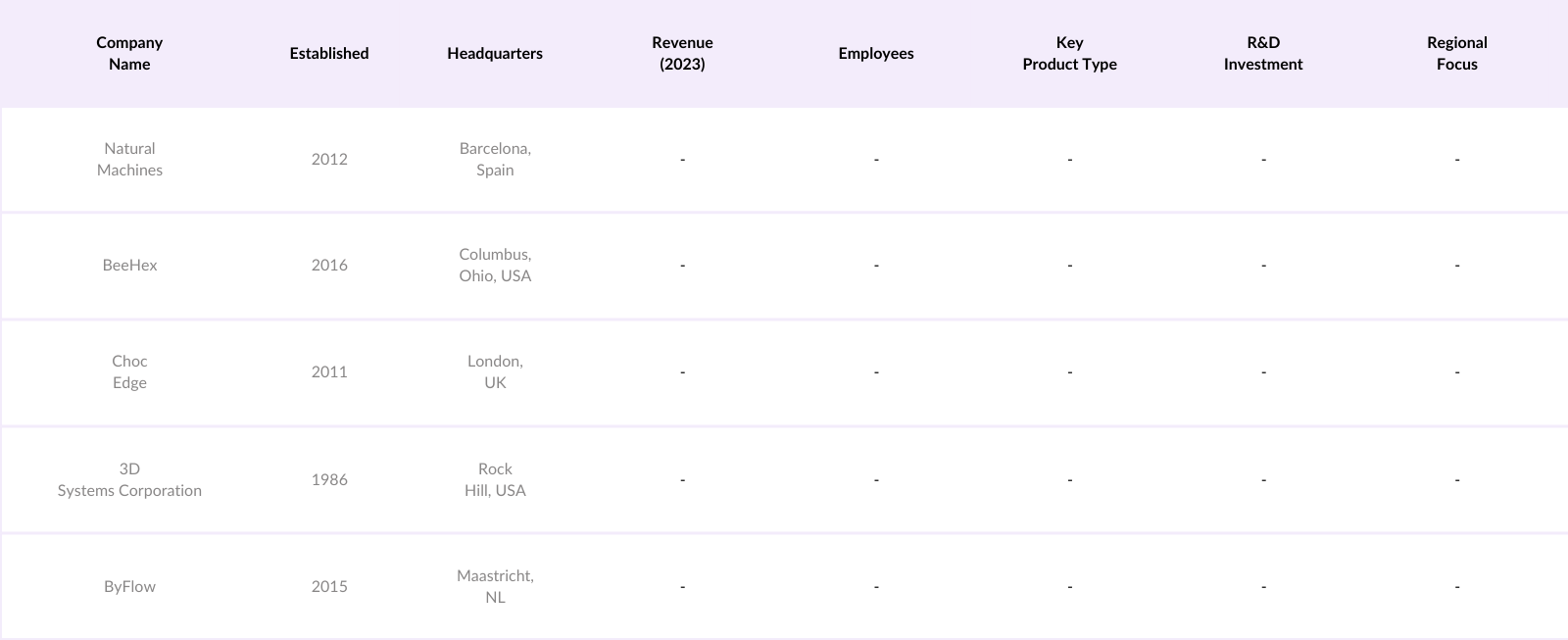The image size is (1568, 640).
Task: Sort by the Established column header
Action: (x=329, y=53)
